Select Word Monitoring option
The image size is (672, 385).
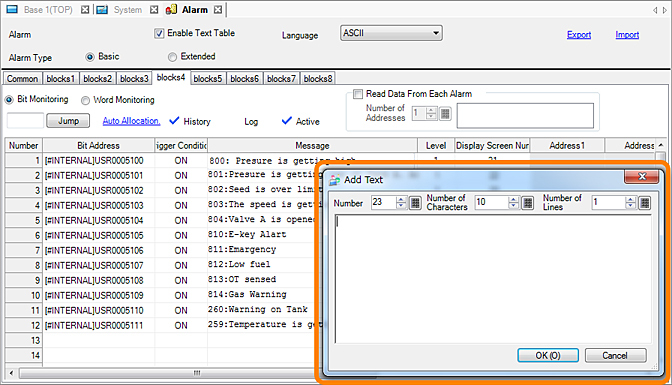coord(85,100)
